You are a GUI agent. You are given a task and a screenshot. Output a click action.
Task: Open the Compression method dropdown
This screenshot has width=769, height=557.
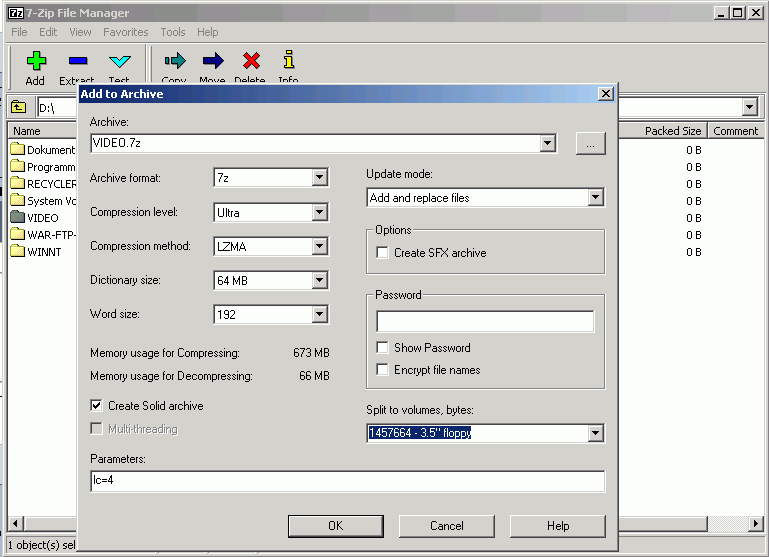pos(319,246)
